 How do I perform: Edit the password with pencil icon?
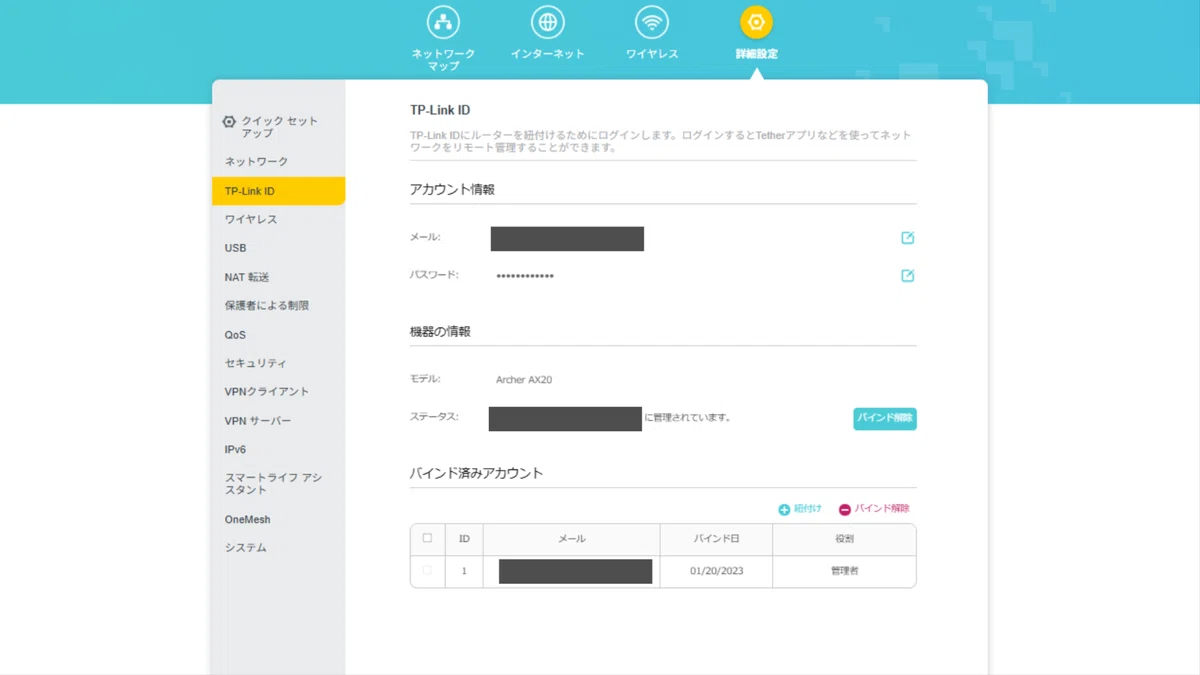coord(908,275)
